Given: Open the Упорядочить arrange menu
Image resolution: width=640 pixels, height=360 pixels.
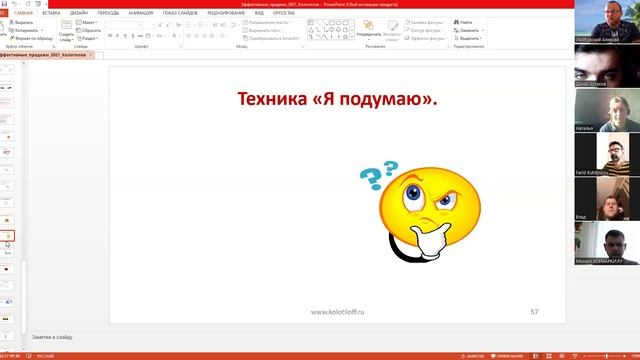Looking at the screenshot, I should click(369, 31).
